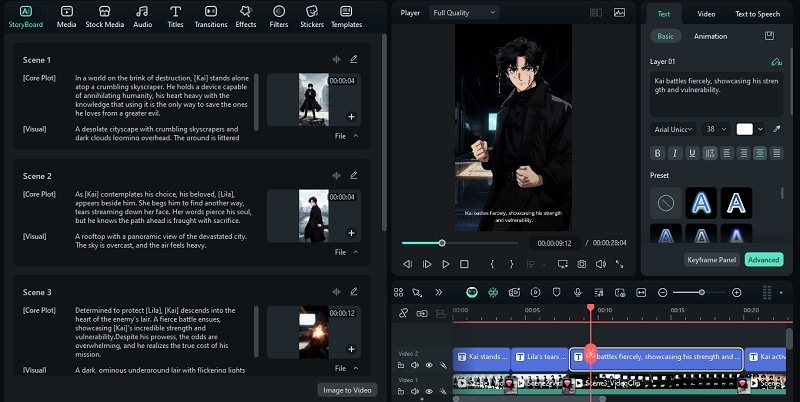Step back one frame in player
800x402 pixels.
(407, 264)
